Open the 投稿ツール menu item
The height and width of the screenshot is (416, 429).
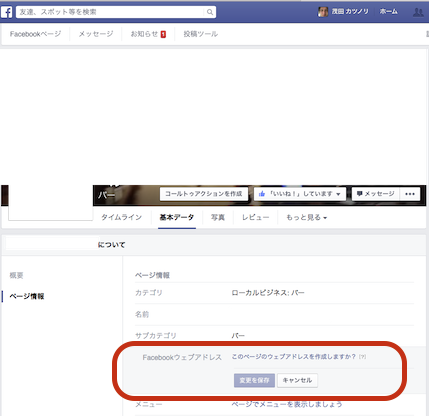(200, 34)
